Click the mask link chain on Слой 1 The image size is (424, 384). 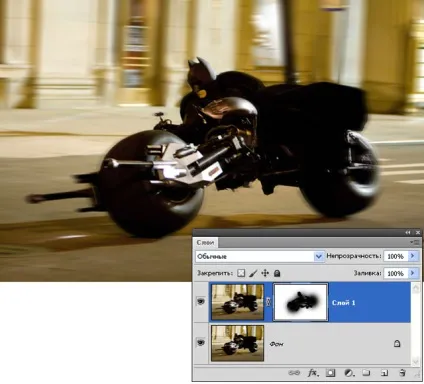268,302
